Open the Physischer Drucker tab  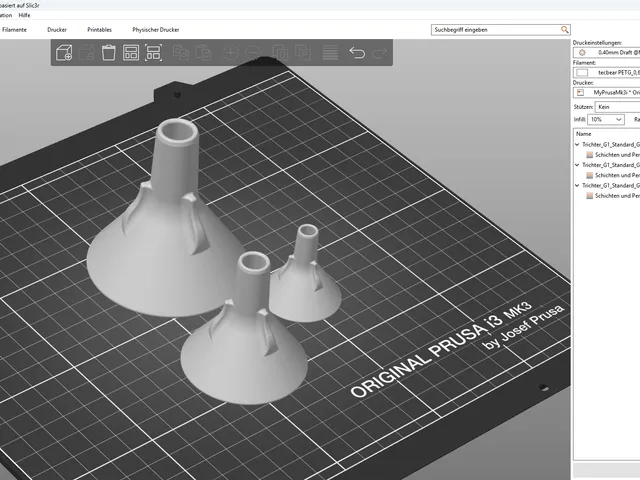tap(156, 30)
